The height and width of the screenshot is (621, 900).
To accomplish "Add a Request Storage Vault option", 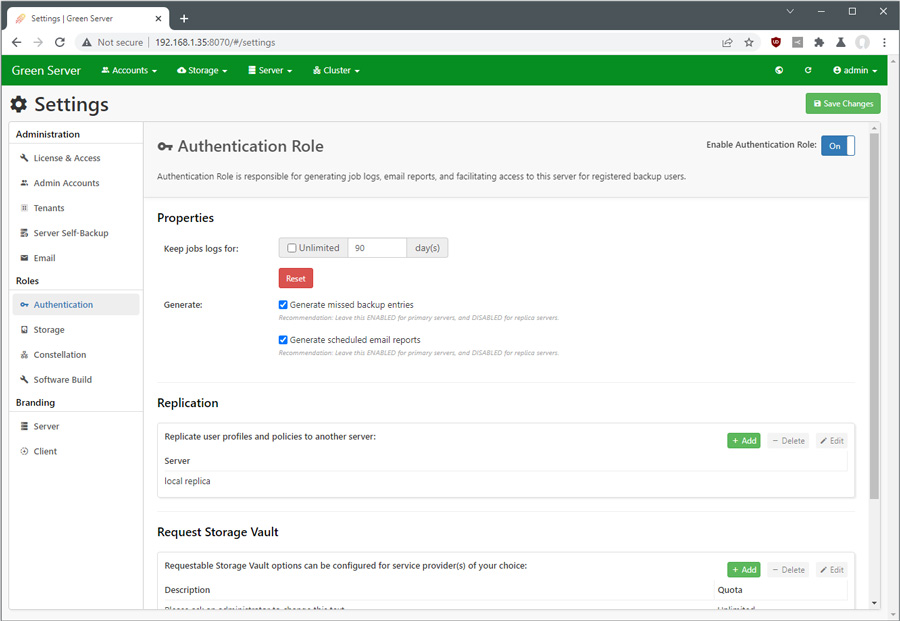I will tap(743, 570).
